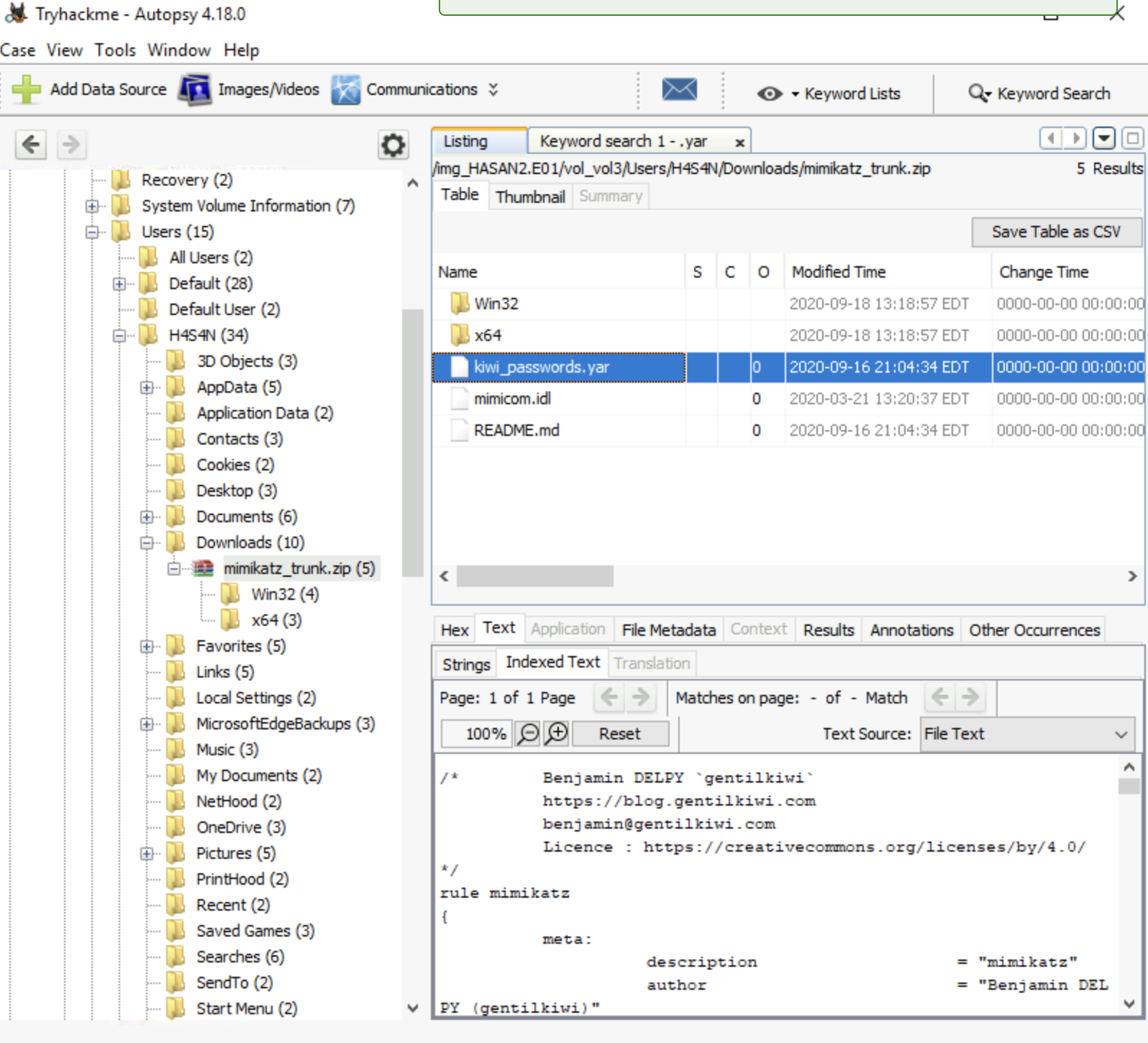Click the Reset zoom button

point(620,734)
